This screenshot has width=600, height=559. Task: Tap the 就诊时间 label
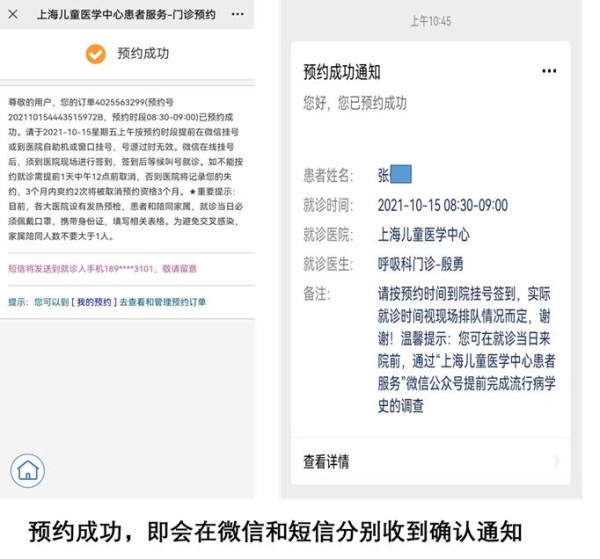click(328, 205)
